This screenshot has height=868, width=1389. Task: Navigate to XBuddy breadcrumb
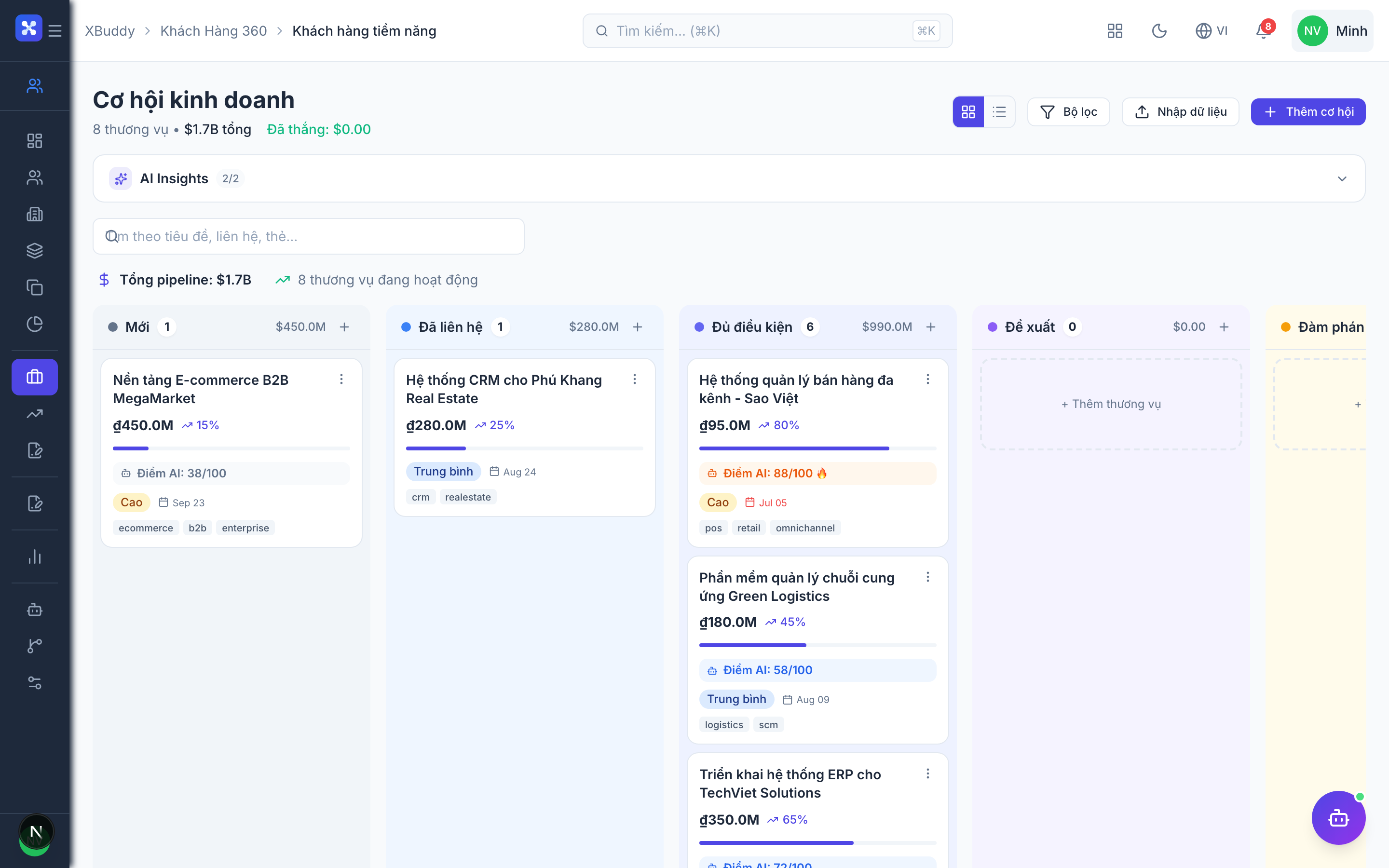tap(109, 30)
